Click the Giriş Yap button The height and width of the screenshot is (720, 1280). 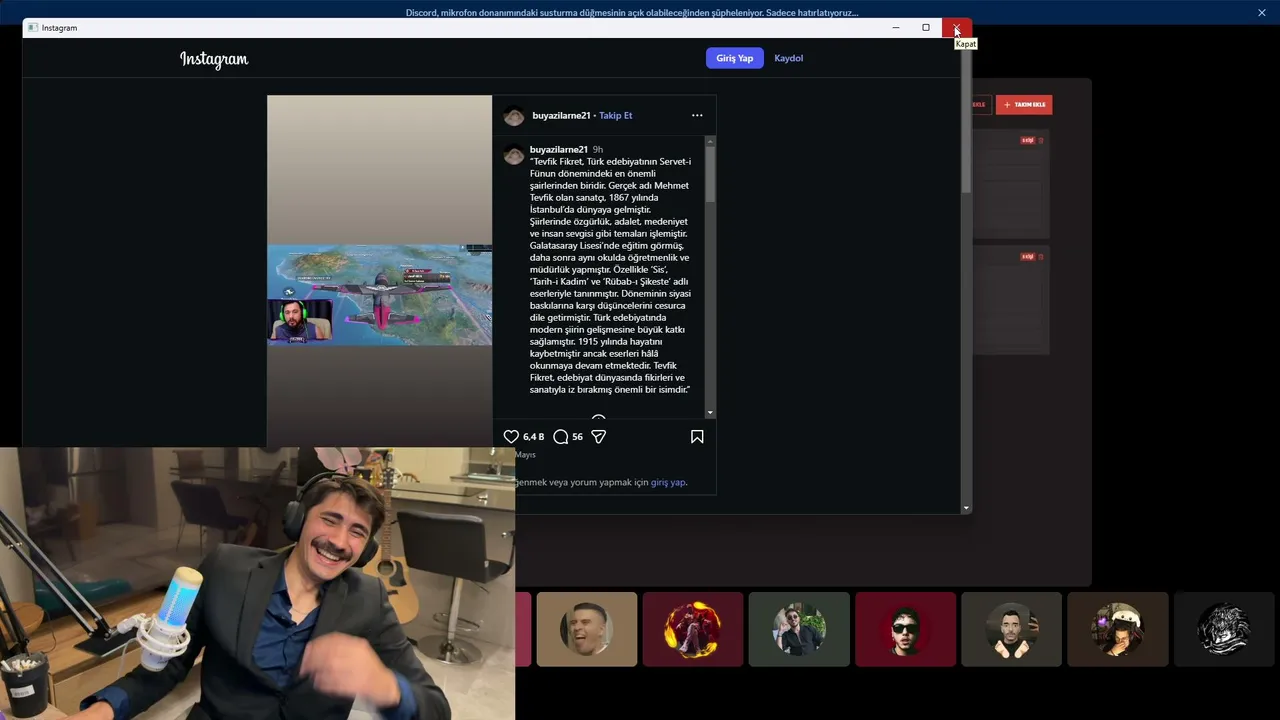point(735,58)
